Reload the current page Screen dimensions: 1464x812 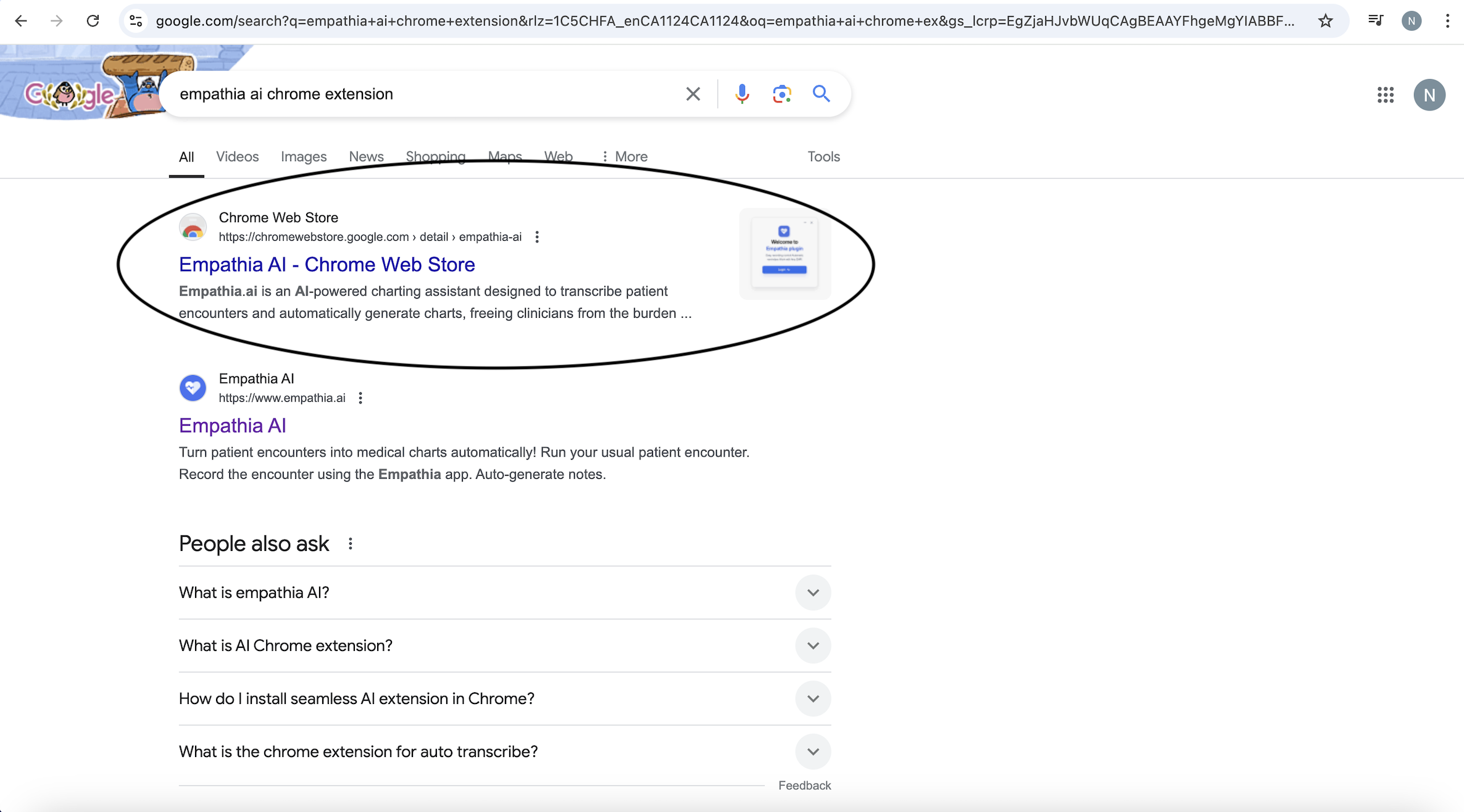click(x=93, y=21)
